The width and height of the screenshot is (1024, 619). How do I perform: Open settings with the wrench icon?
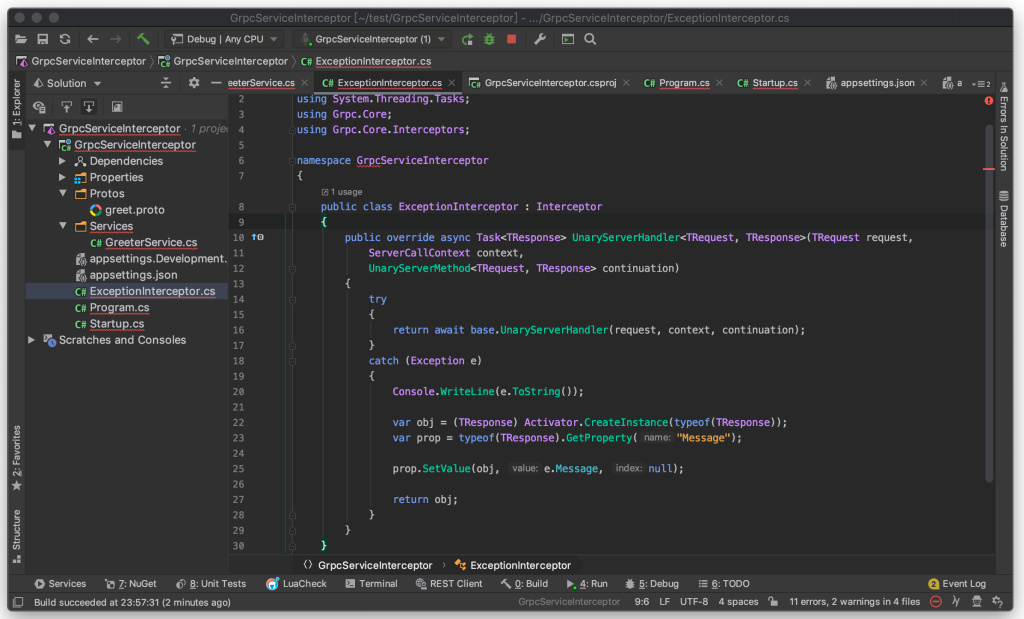point(539,39)
